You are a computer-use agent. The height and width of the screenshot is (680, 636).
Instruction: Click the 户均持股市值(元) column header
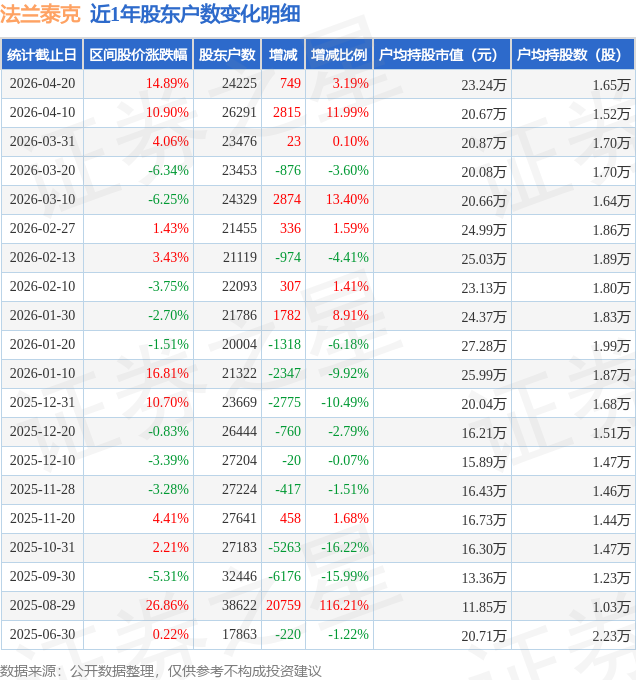coord(441,55)
